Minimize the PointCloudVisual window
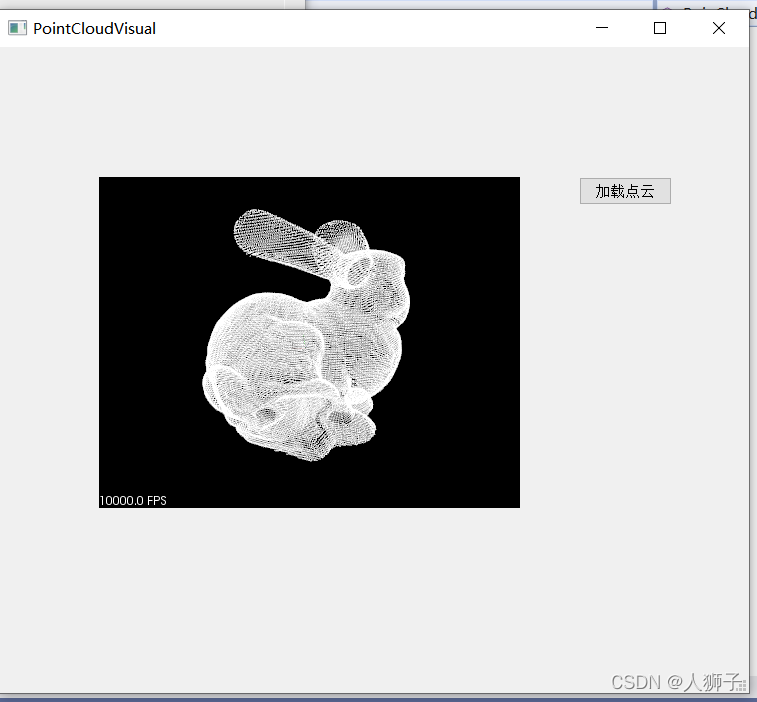The image size is (757, 702). (x=602, y=28)
